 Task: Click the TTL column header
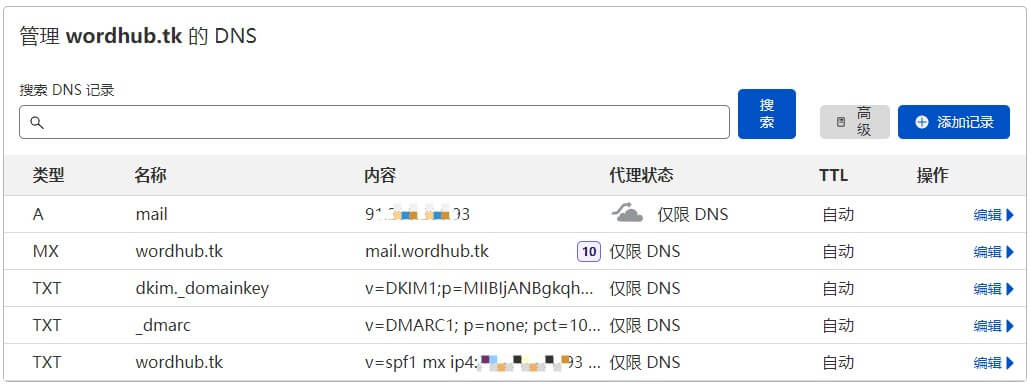pos(833,175)
